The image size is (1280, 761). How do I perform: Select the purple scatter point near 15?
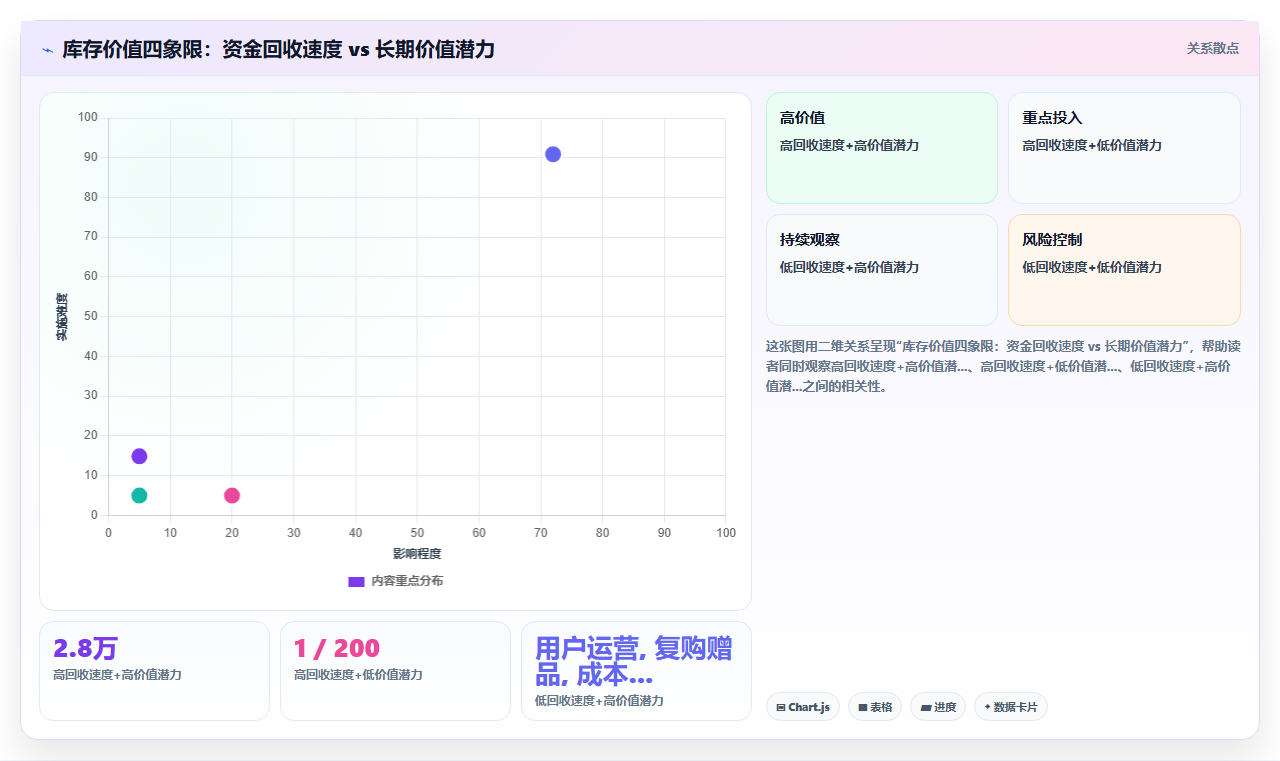(139, 456)
